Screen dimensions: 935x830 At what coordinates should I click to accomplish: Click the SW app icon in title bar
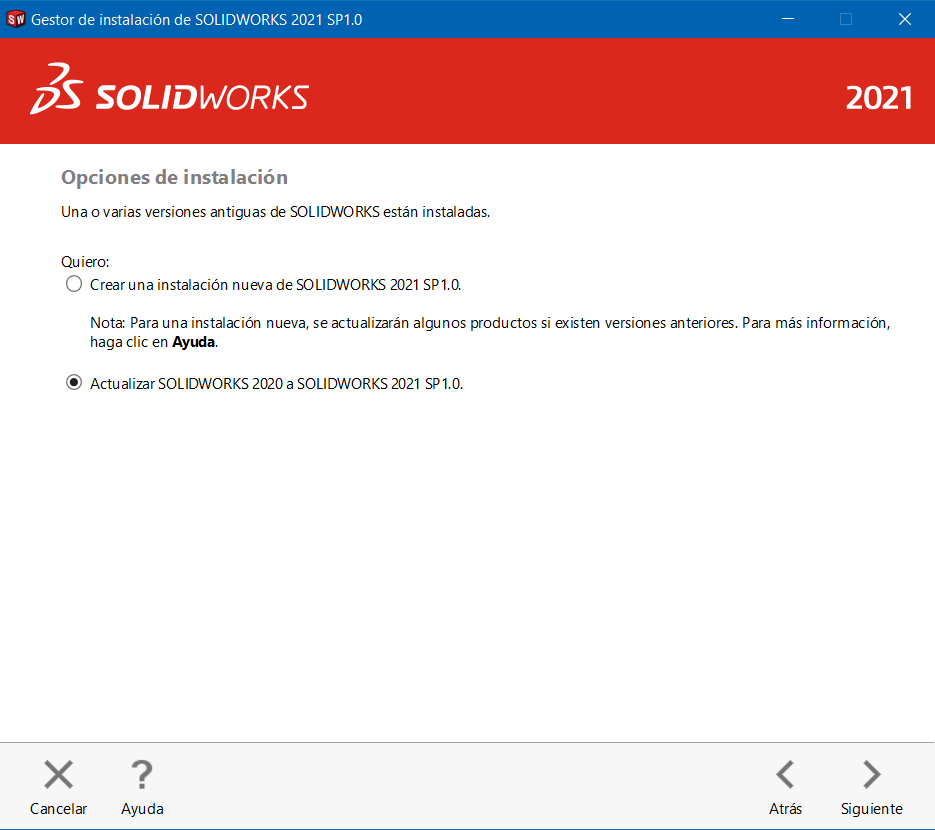[x=16, y=19]
